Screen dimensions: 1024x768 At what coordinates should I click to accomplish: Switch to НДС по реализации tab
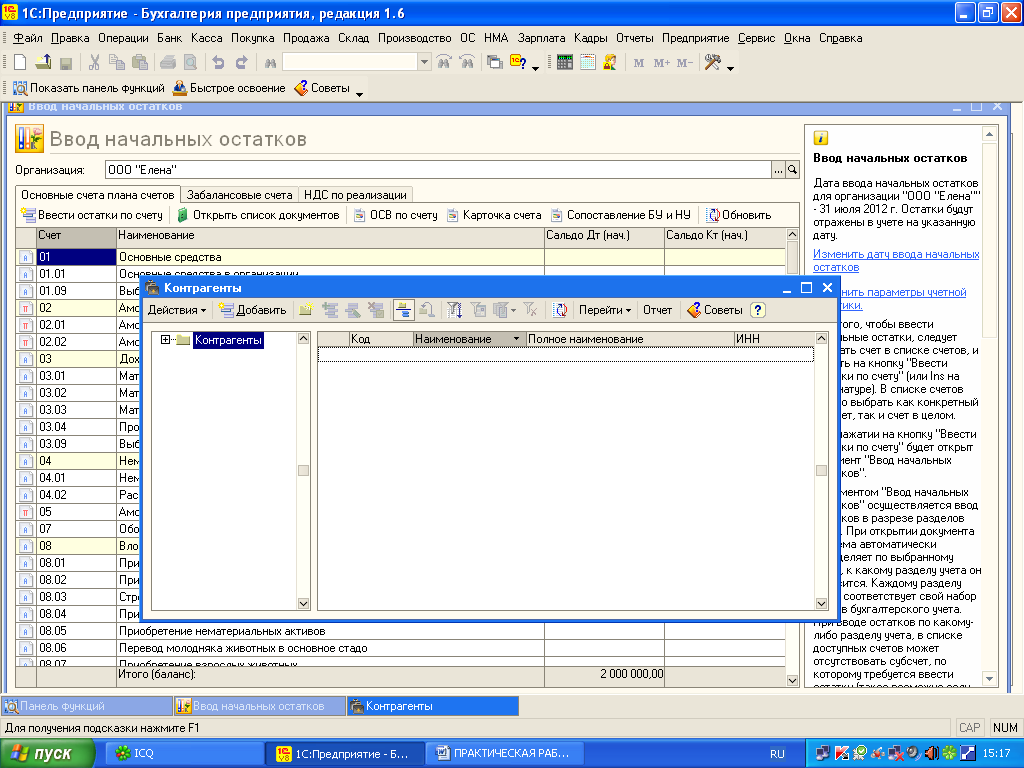355,195
